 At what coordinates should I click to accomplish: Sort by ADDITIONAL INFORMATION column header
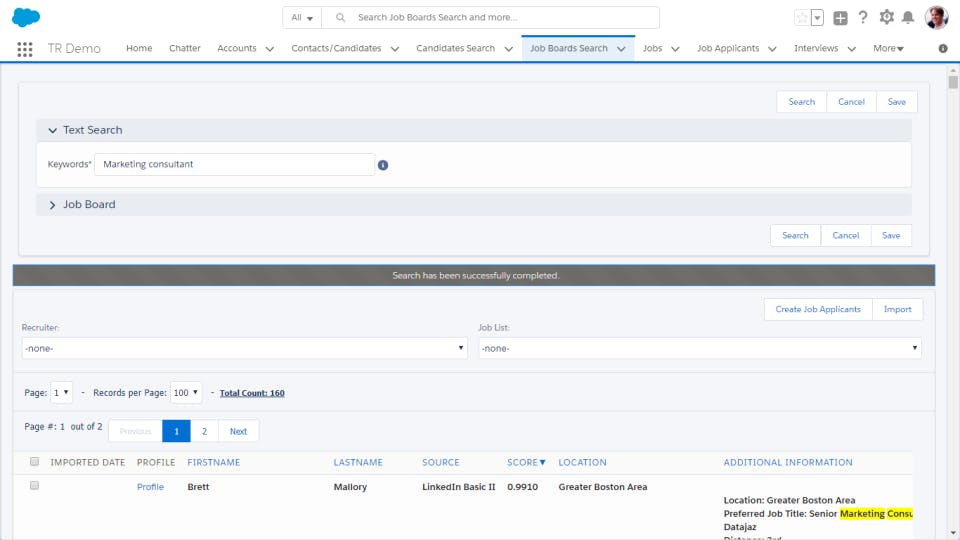point(788,462)
